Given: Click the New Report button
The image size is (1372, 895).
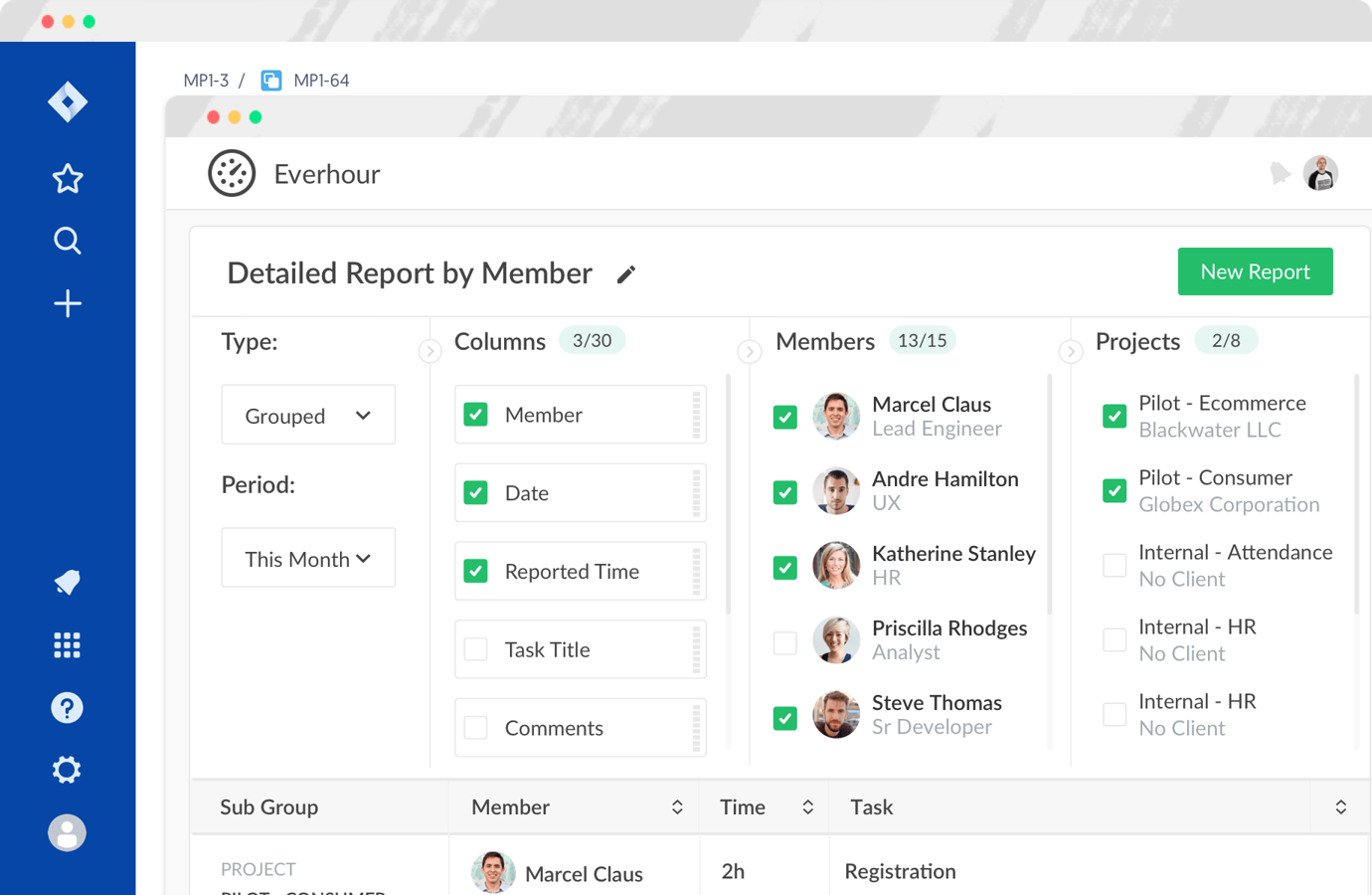Looking at the screenshot, I should click(x=1255, y=271).
